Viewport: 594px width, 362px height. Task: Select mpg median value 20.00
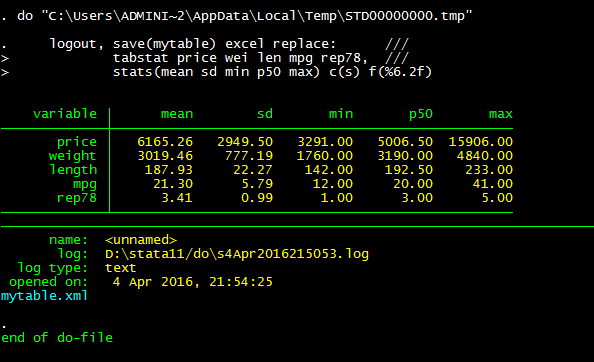point(413,184)
